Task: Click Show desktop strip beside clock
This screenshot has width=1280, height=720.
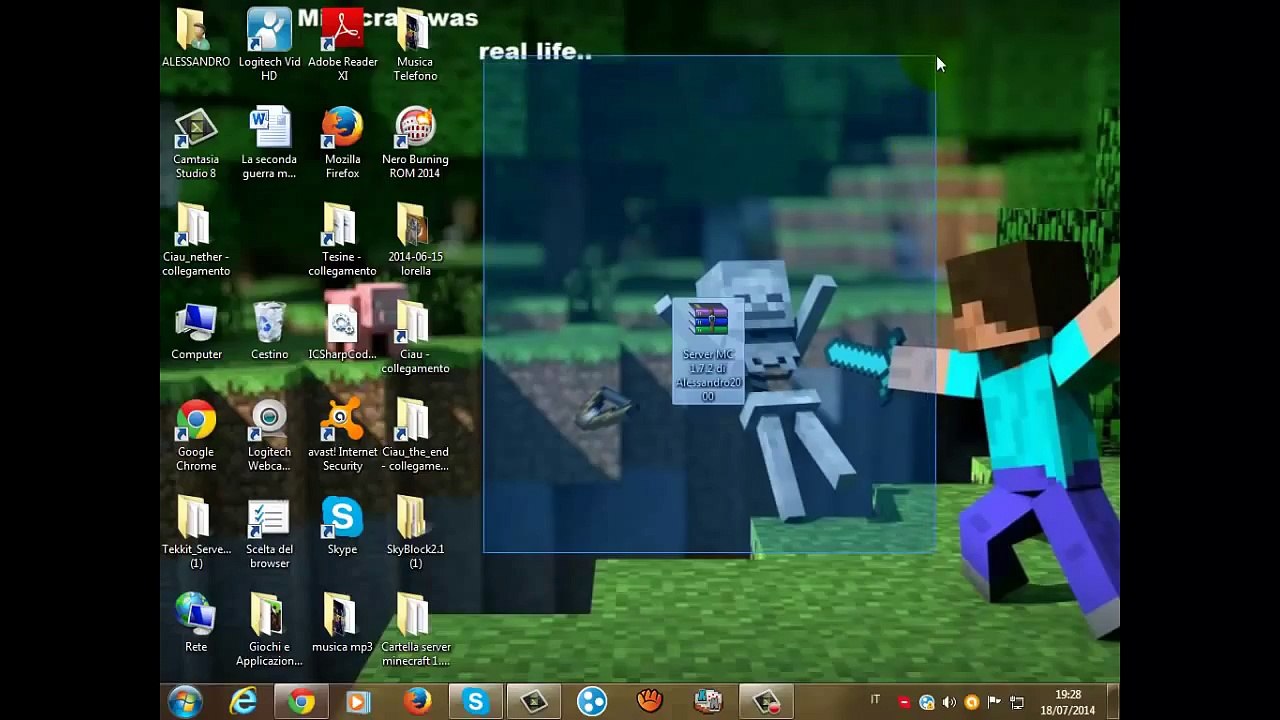Action: point(1112,702)
